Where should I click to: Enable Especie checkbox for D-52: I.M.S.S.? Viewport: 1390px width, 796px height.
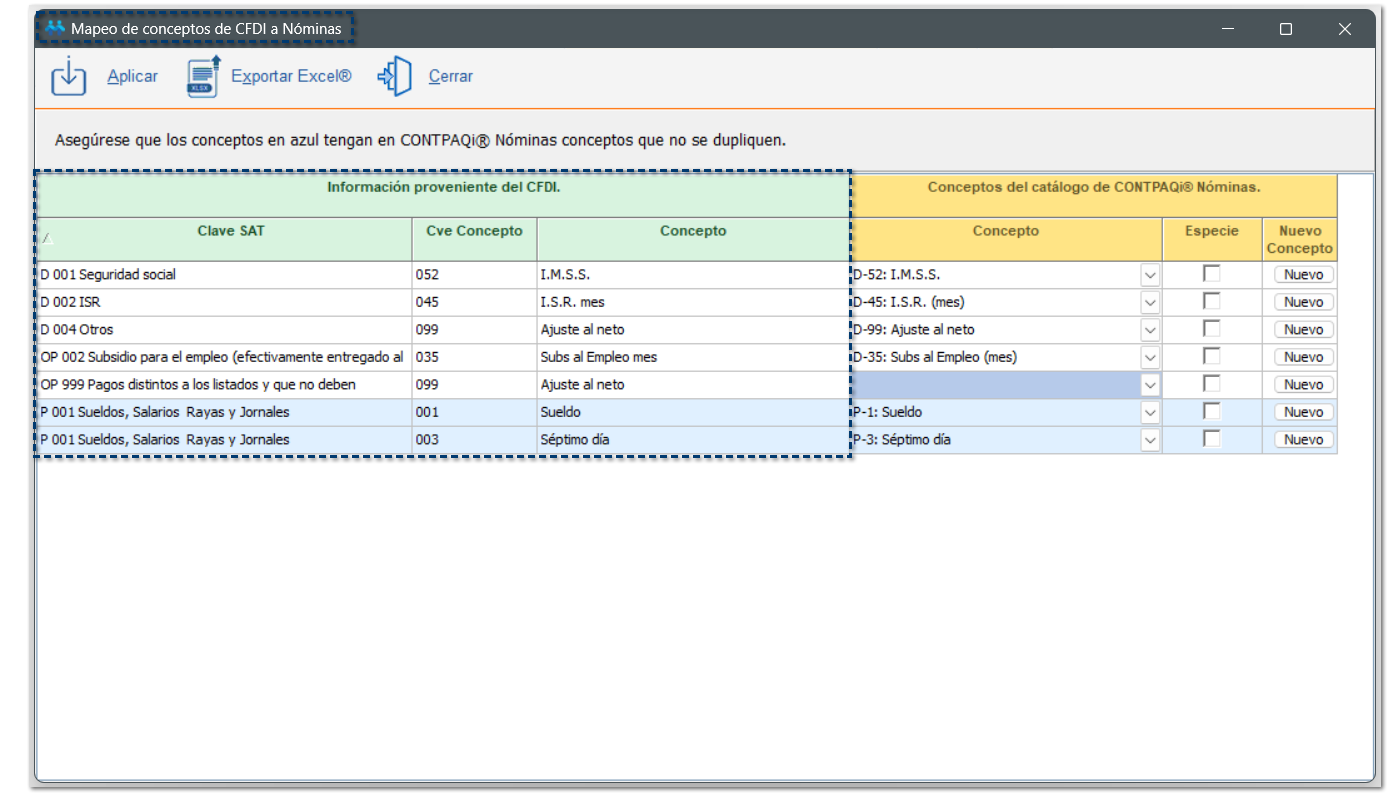[x=1211, y=274]
